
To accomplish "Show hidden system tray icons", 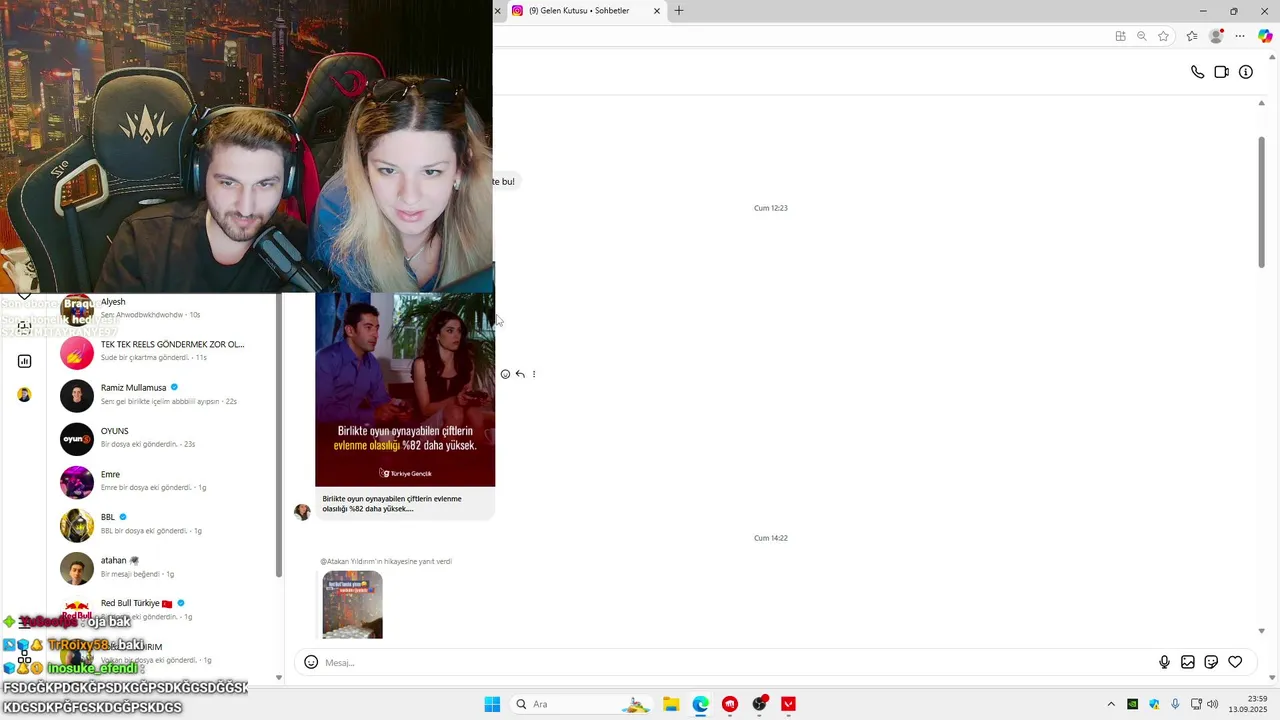I will (x=1111, y=704).
